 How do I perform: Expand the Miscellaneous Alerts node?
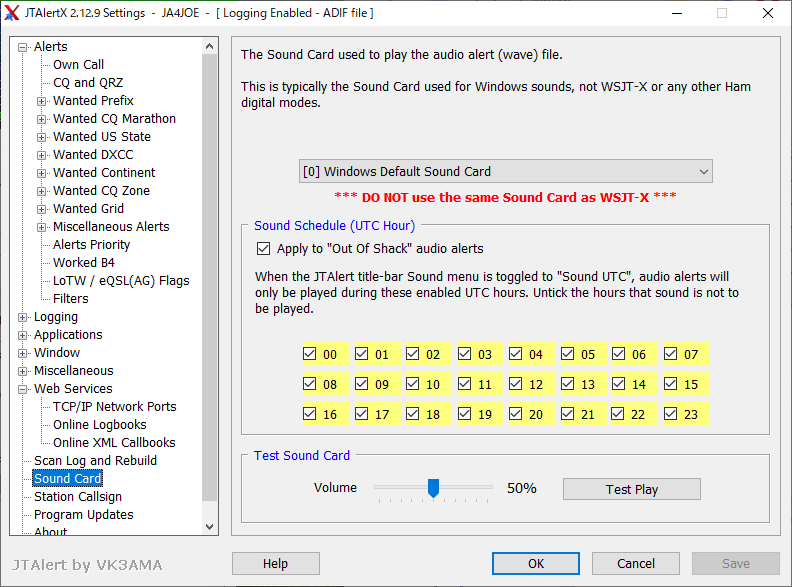pos(41,227)
